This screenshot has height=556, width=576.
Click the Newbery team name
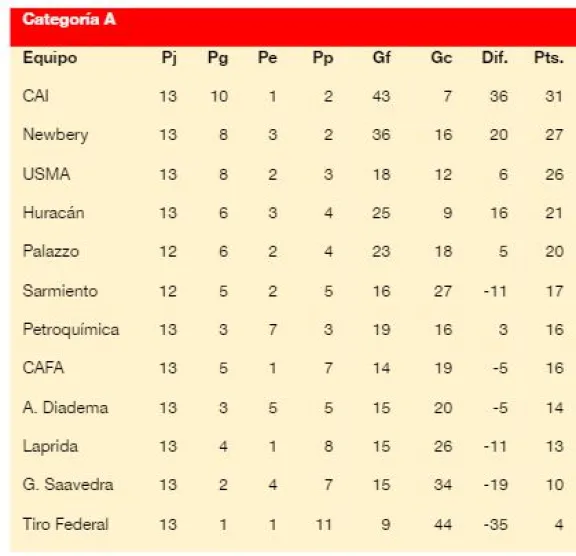click(x=55, y=135)
